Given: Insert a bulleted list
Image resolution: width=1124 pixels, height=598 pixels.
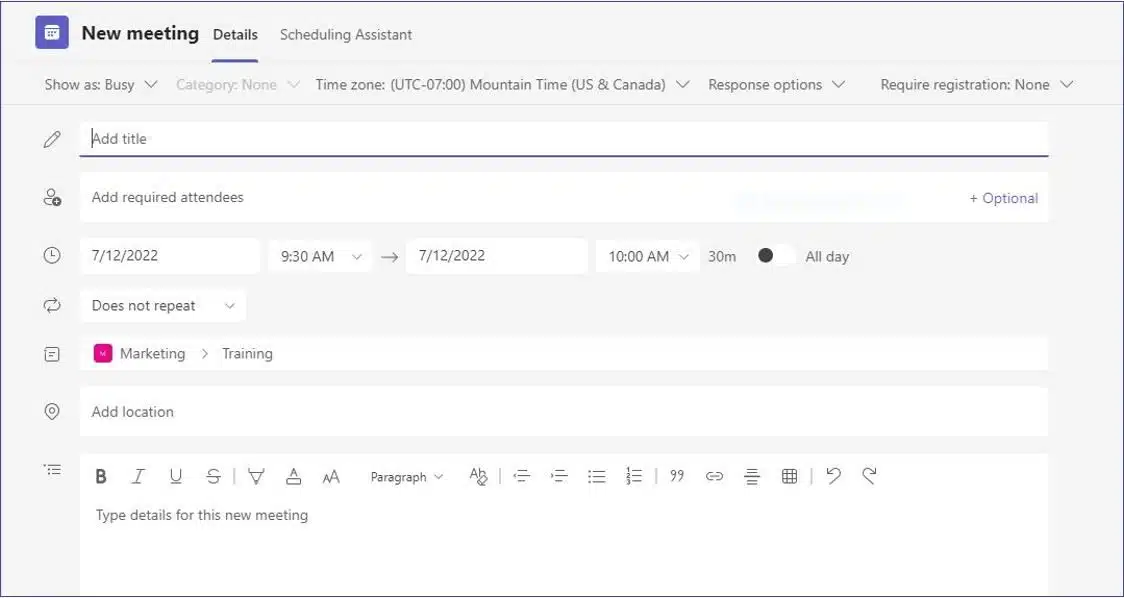Looking at the screenshot, I should [596, 476].
